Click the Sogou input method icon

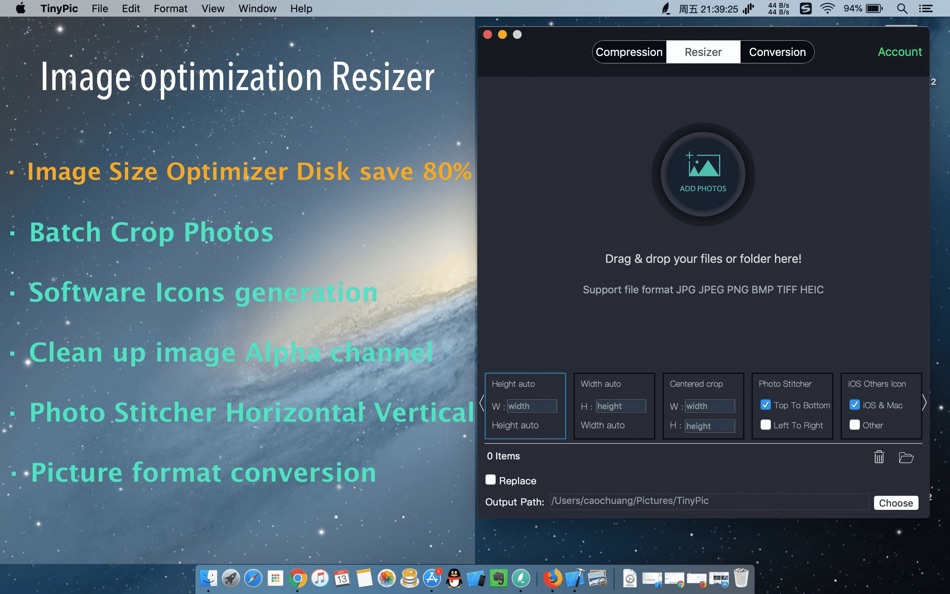tap(805, 8)
